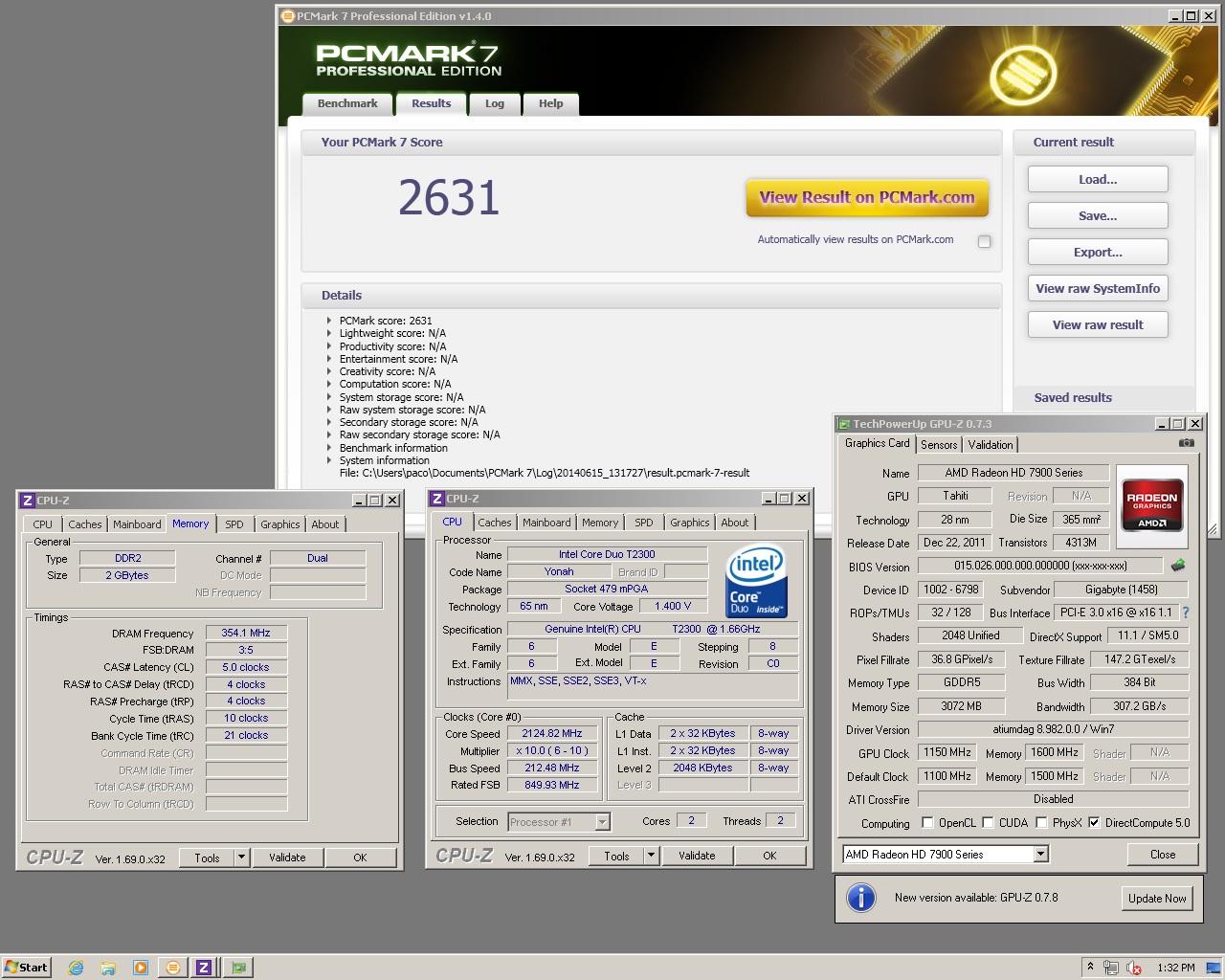Image resolution: width=1225 pixels, height=980 pixels.
Task: Click the Load... button
Action: point(1098,179)
